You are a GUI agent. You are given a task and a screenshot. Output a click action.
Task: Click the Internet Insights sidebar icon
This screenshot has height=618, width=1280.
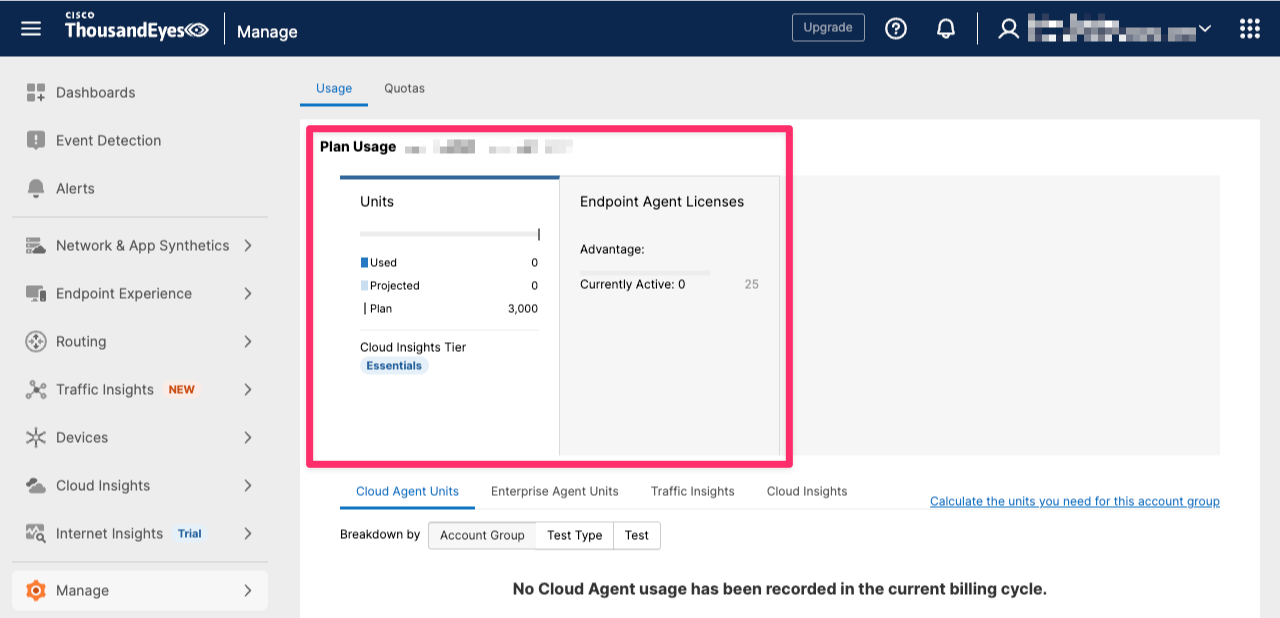pos(36,534)
